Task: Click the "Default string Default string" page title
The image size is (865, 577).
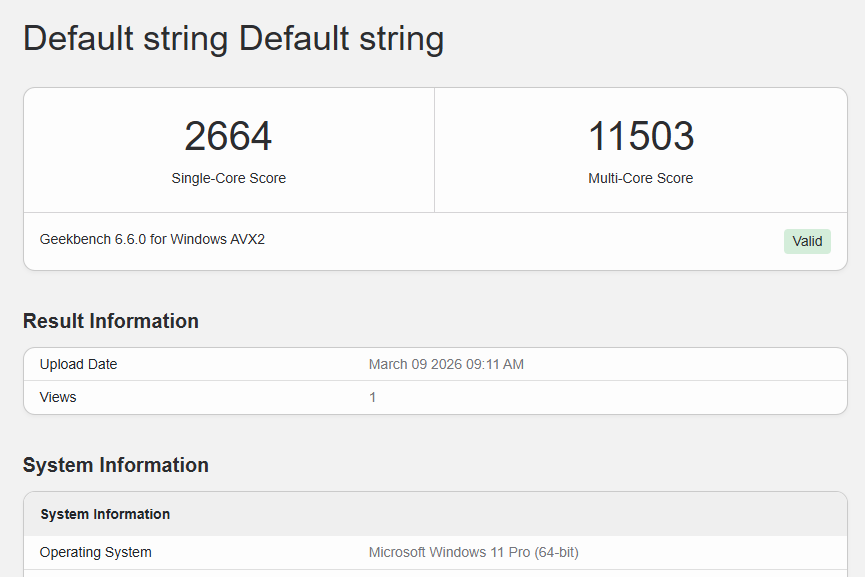Action: [x=233, y=39]
